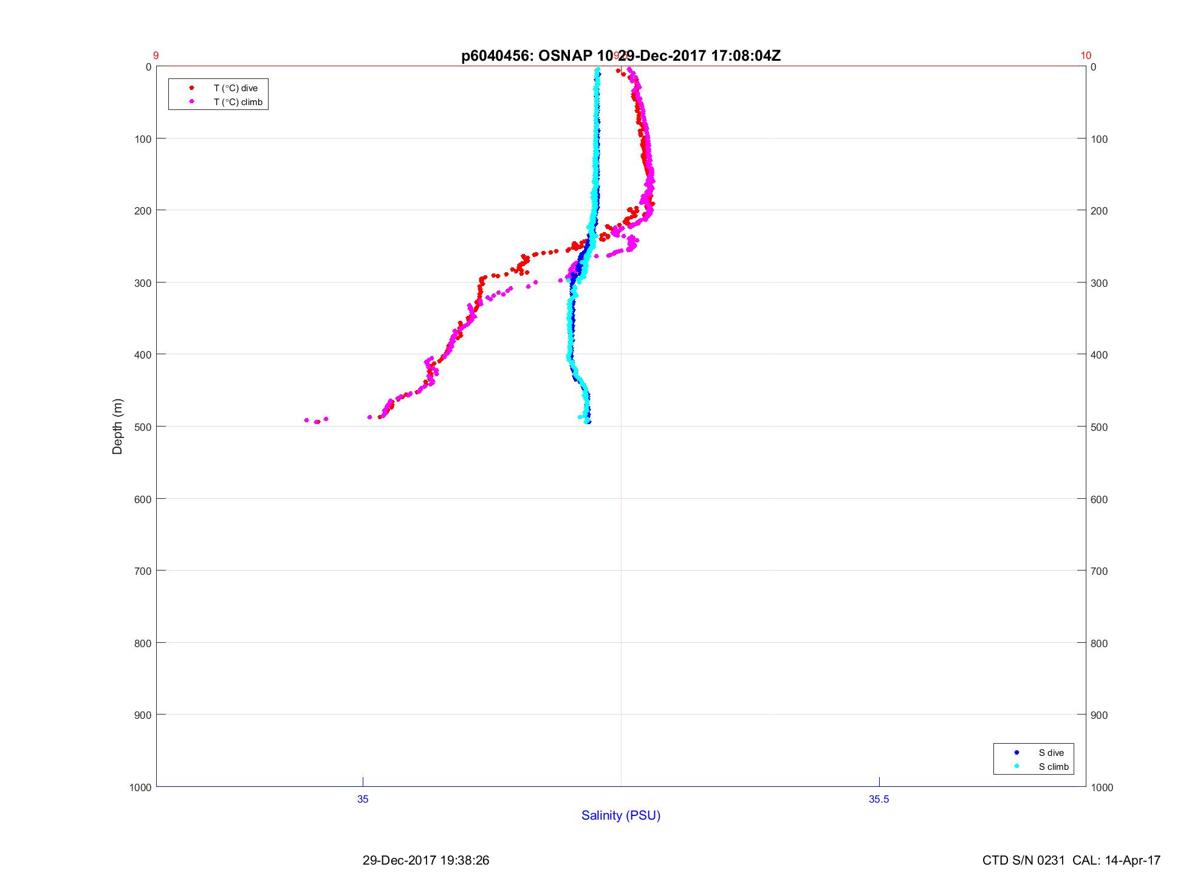1200x885 pixels.
Task: Click the red T dive legend marker
Action: [191, 88]
